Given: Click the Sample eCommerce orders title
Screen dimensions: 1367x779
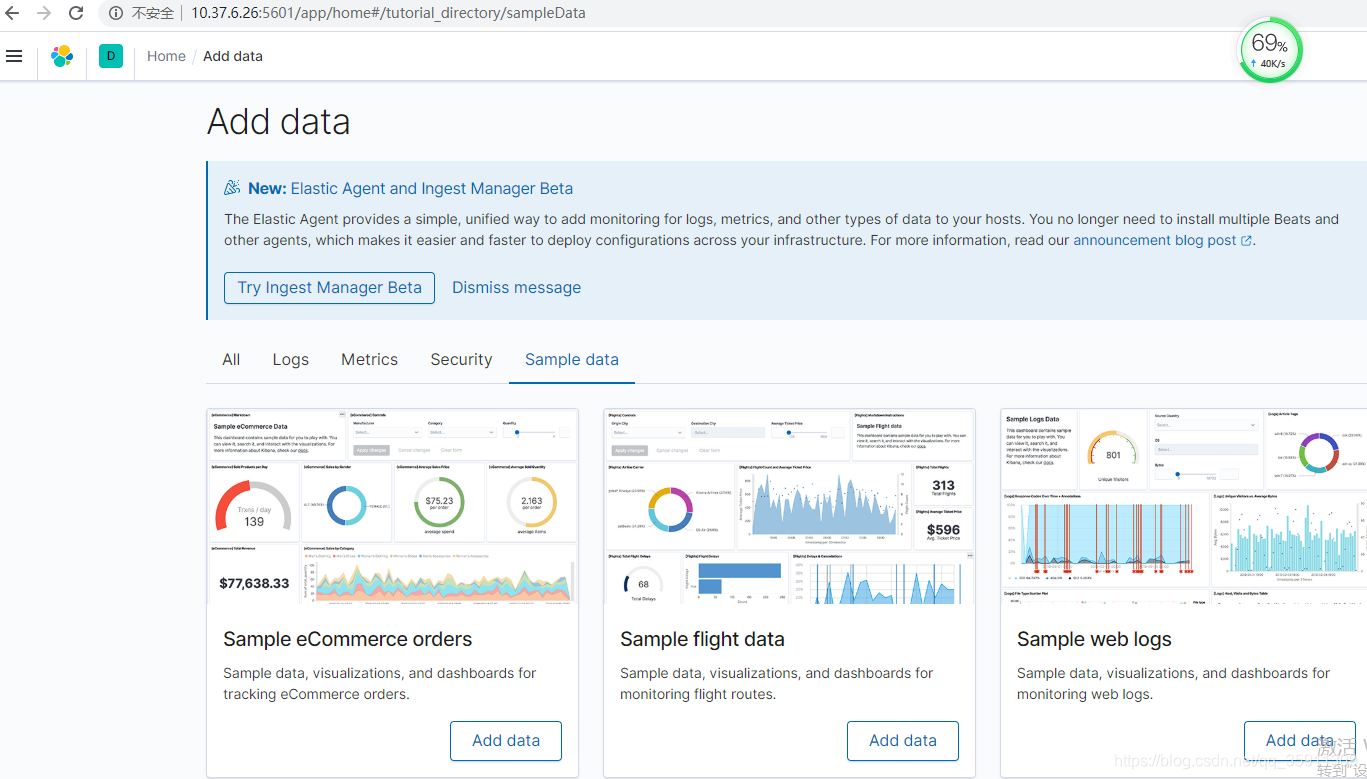Looking at the screenshot, I should 347,639.
